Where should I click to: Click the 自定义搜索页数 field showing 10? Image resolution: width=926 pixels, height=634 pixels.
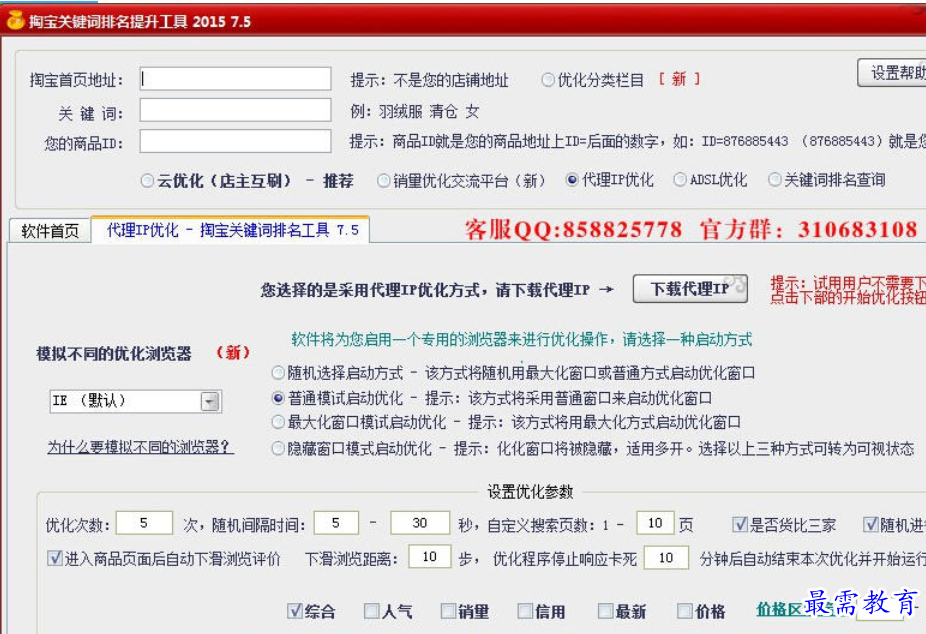click(655, 523)
